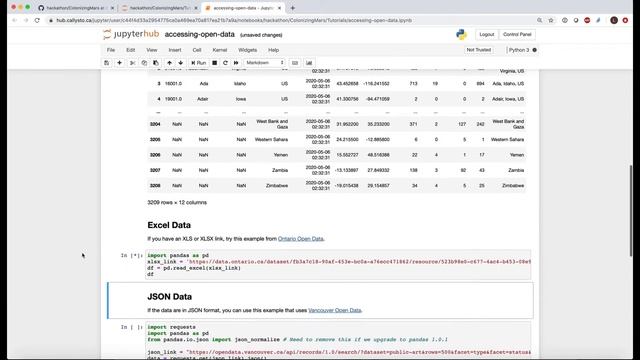
Task: Interrupt the kernel with stop icon
Action: coord(214,63)
